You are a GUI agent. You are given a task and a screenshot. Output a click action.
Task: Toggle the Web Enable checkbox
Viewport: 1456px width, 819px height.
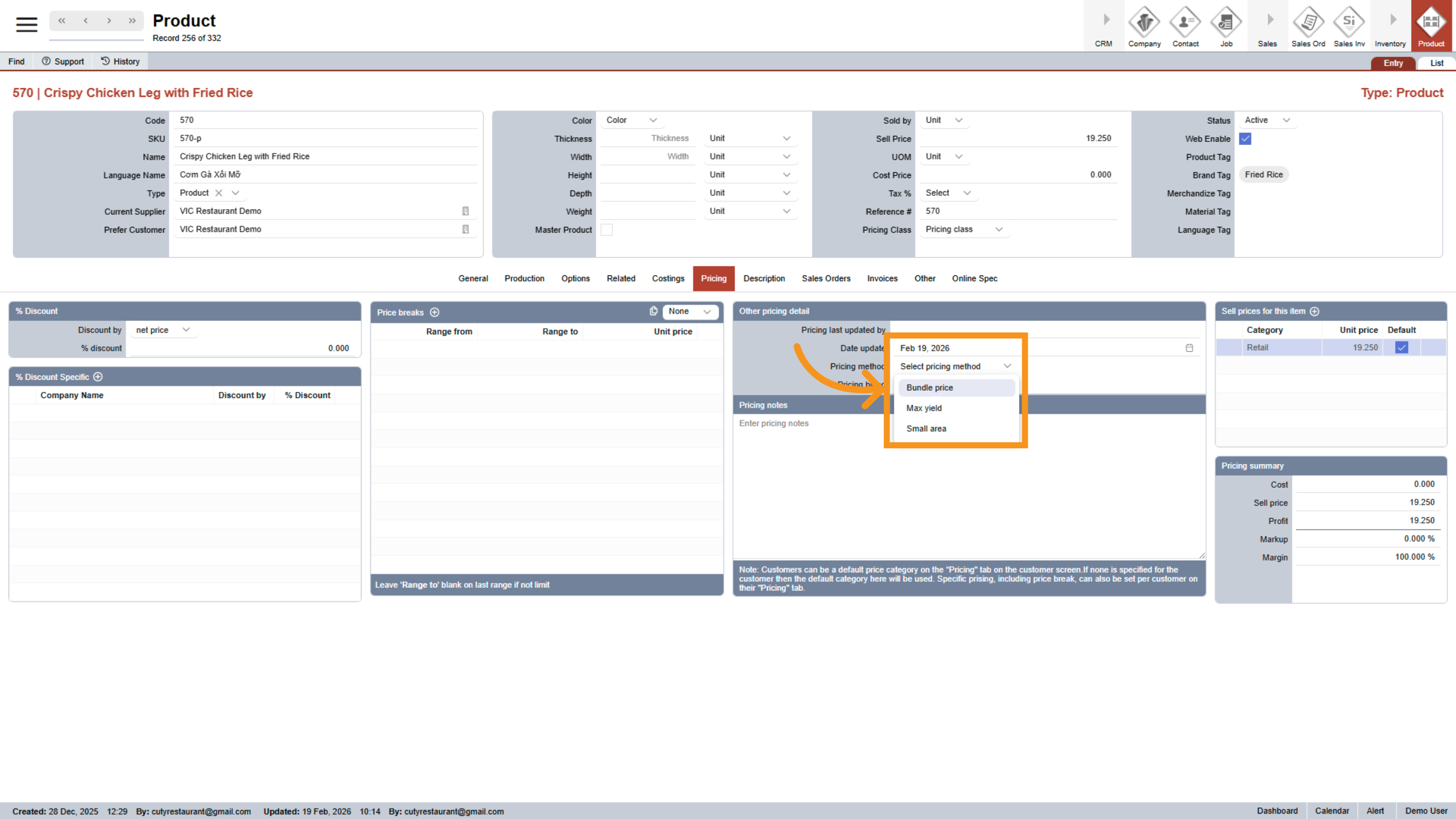pyautogui.click(x=1245, y=139)
